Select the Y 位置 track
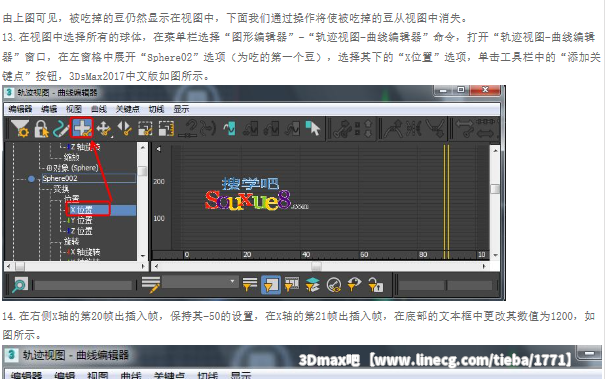 point(81,220)
